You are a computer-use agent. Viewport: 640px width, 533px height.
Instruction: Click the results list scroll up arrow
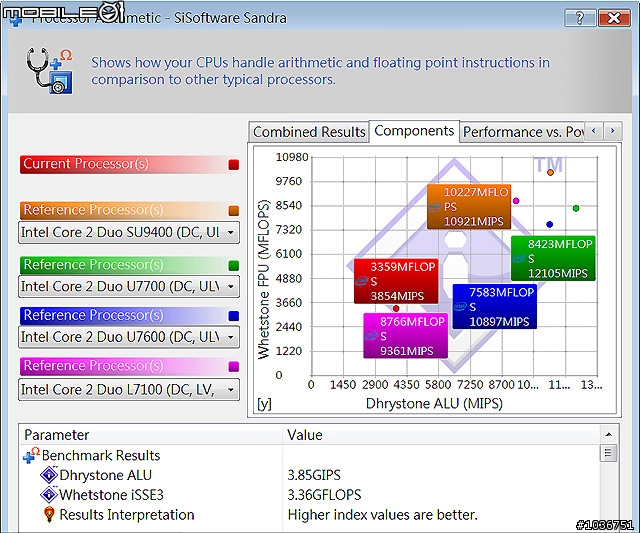[609, 434]
